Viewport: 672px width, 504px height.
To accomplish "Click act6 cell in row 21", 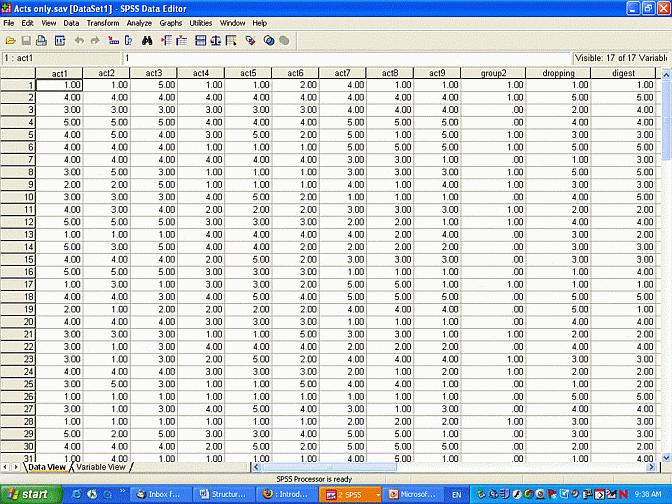I will tap(295, 334).
